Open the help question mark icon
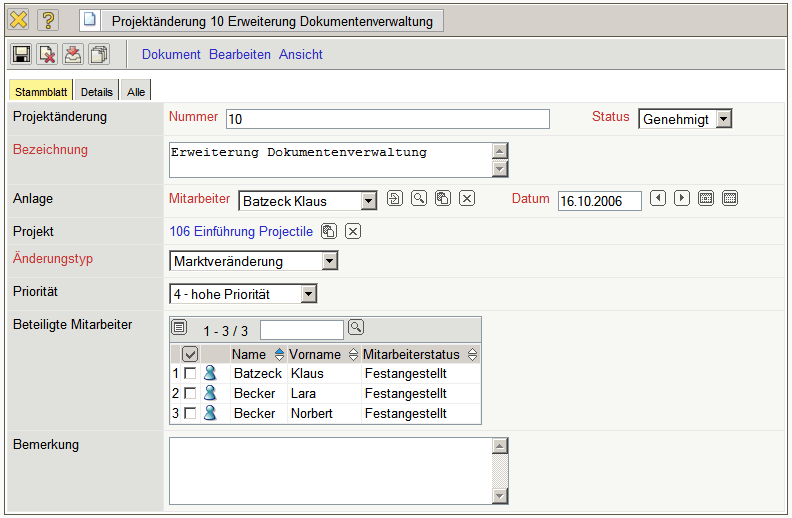Screen dimensions: 792x518 (48, 20)
